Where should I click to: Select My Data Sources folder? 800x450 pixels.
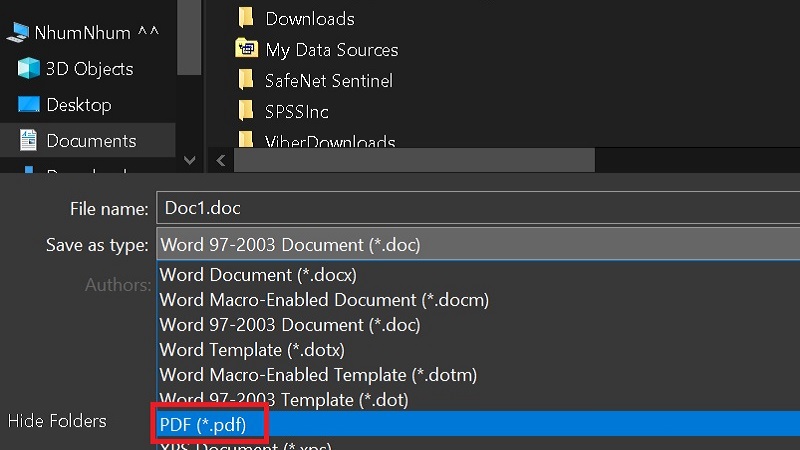pyautogui.click(x=317, y=50)
